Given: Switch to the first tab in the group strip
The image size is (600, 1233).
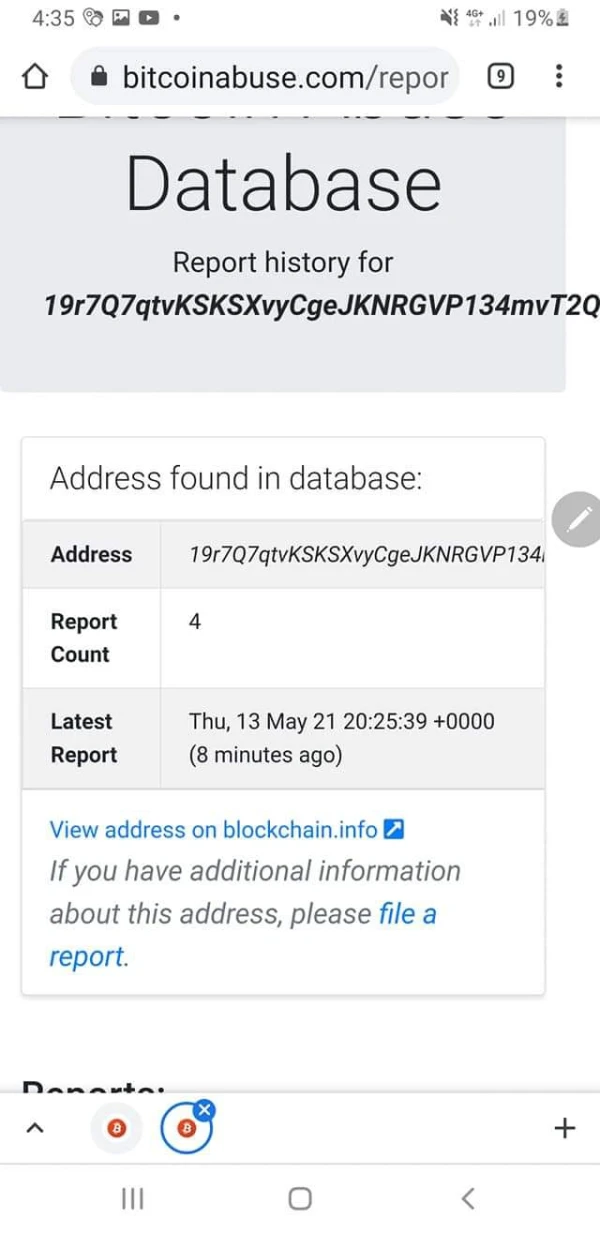Looking at the screenshot, I should pyautogui.click(x=116, y=1128).
